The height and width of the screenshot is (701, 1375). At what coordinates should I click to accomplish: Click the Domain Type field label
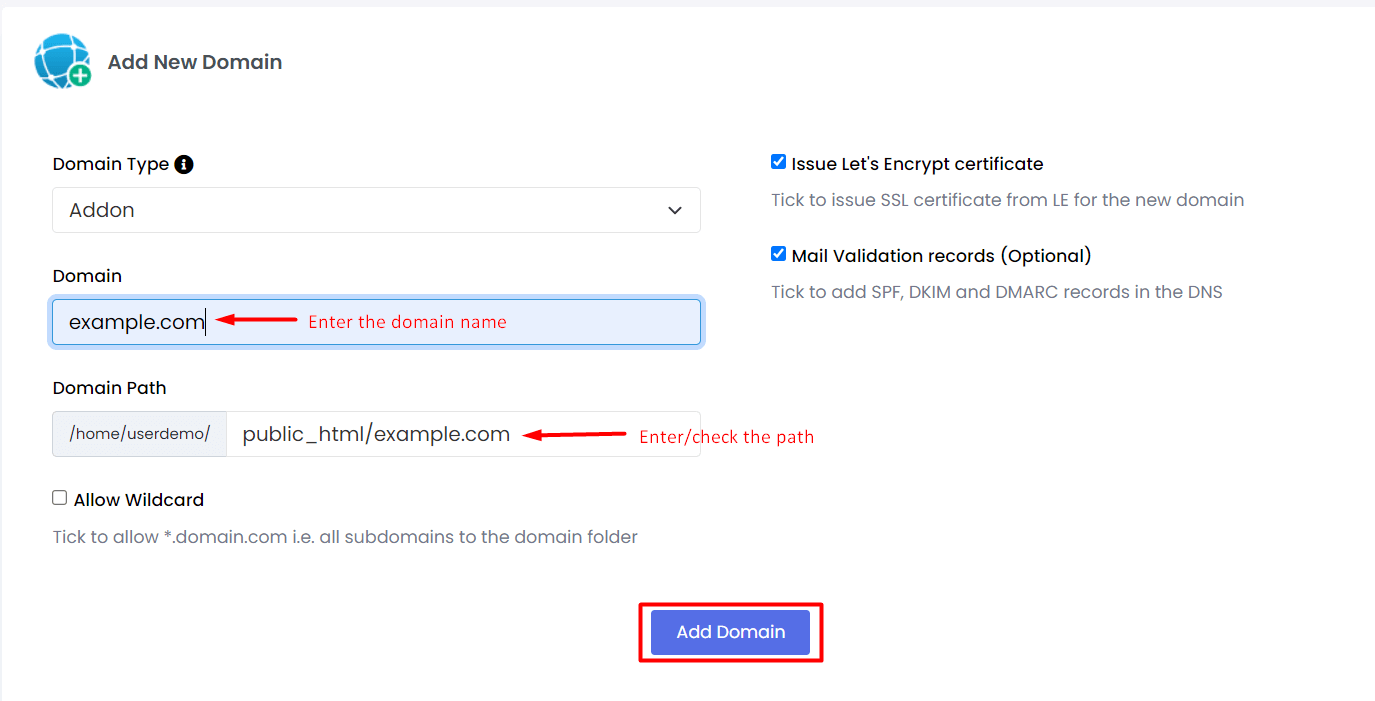(111, 164)
